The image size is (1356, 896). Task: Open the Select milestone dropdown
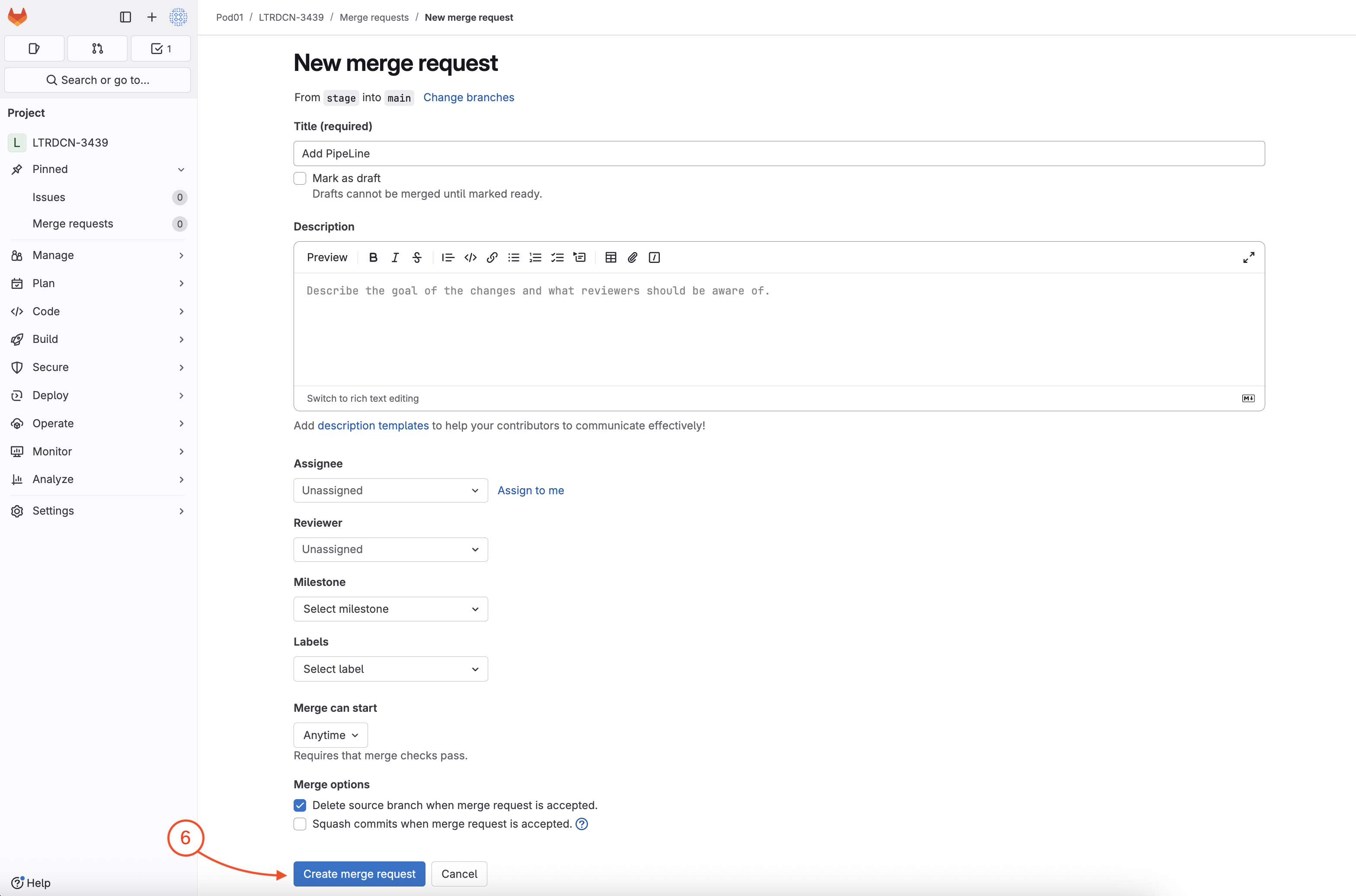pyautogui.click(x=390, y=609)
